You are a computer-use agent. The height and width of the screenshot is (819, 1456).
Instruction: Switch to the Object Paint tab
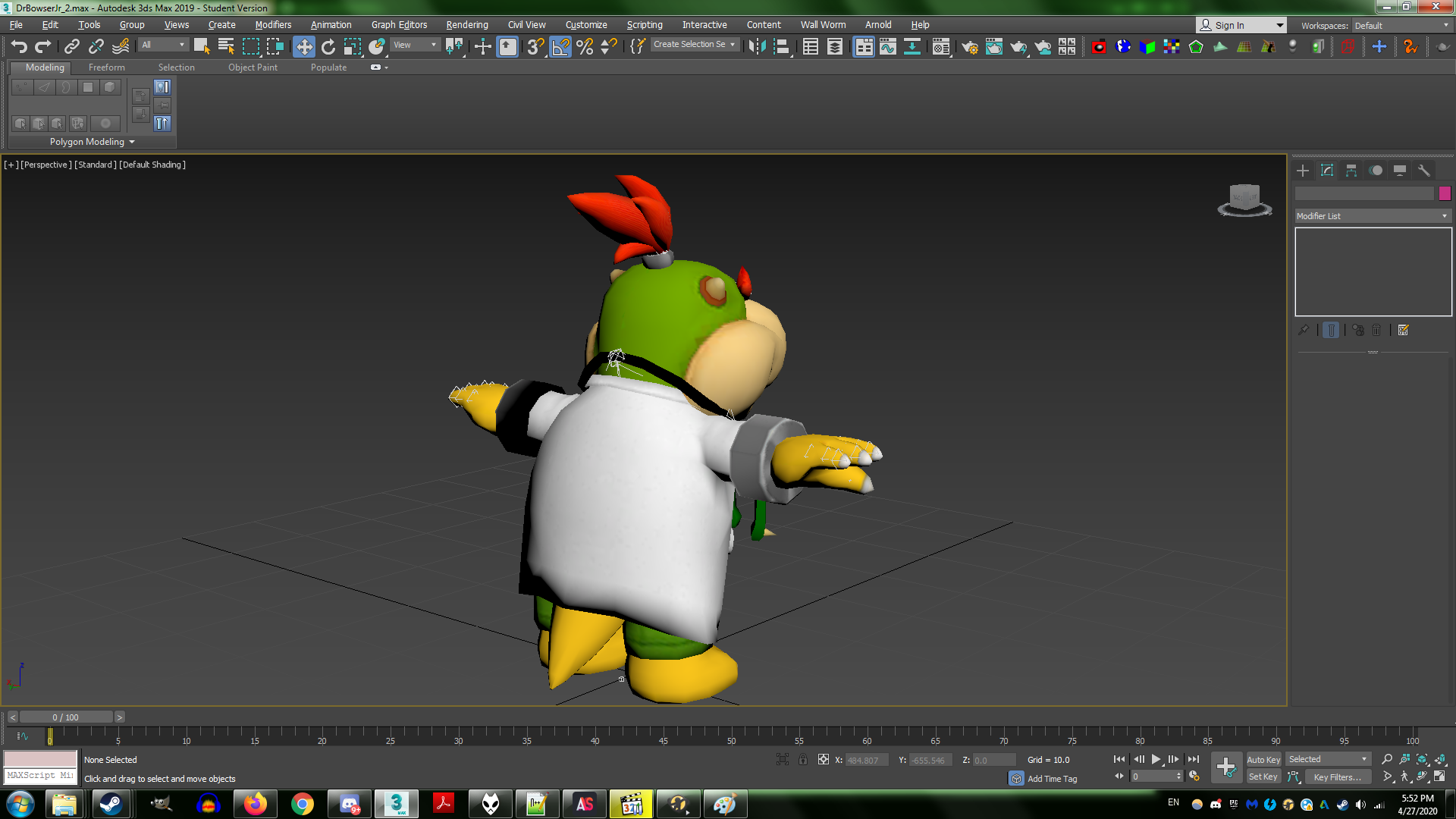pyautogui.click(x=253, y=67)
